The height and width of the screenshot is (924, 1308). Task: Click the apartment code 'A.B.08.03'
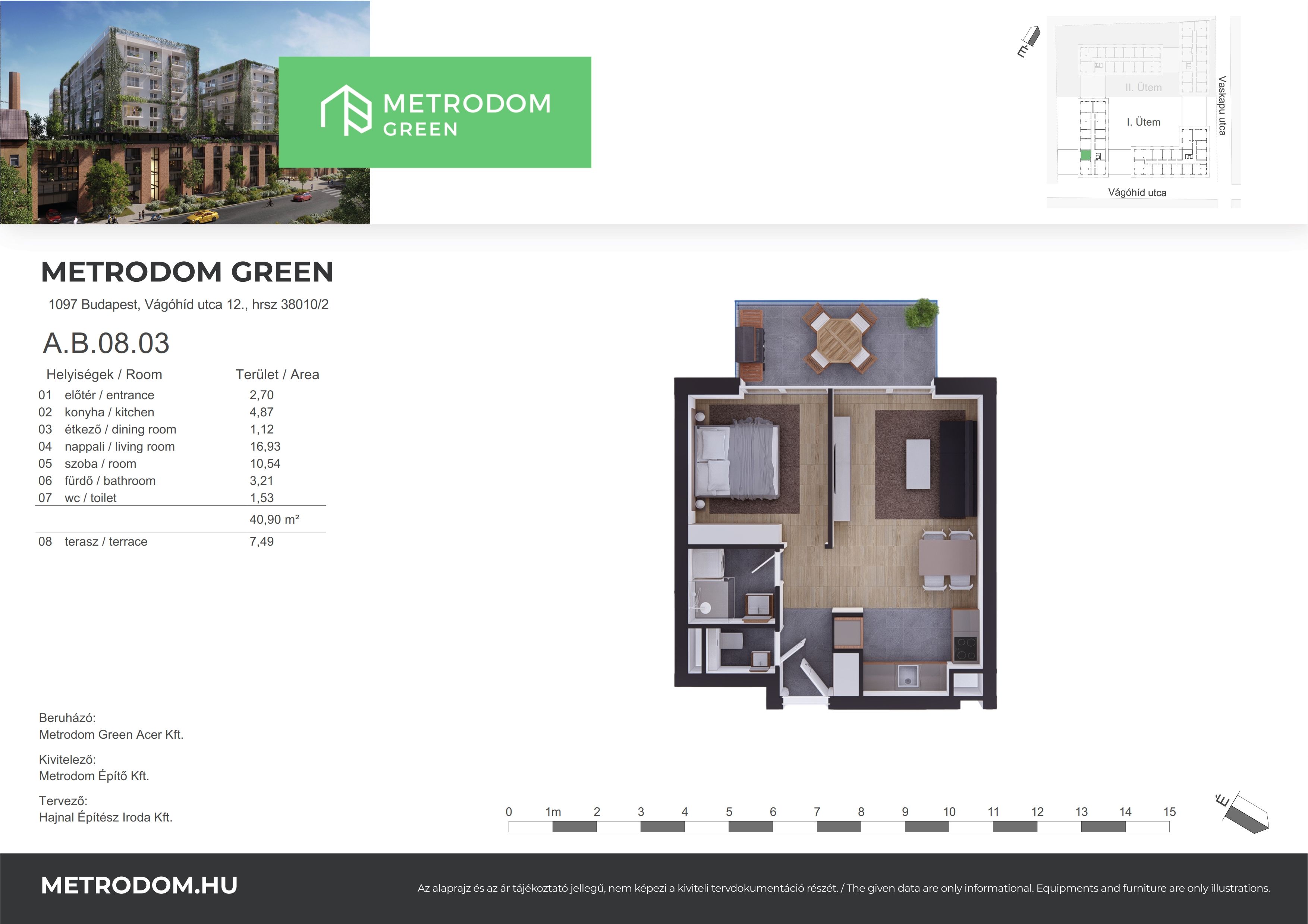[x=107, y=343]
